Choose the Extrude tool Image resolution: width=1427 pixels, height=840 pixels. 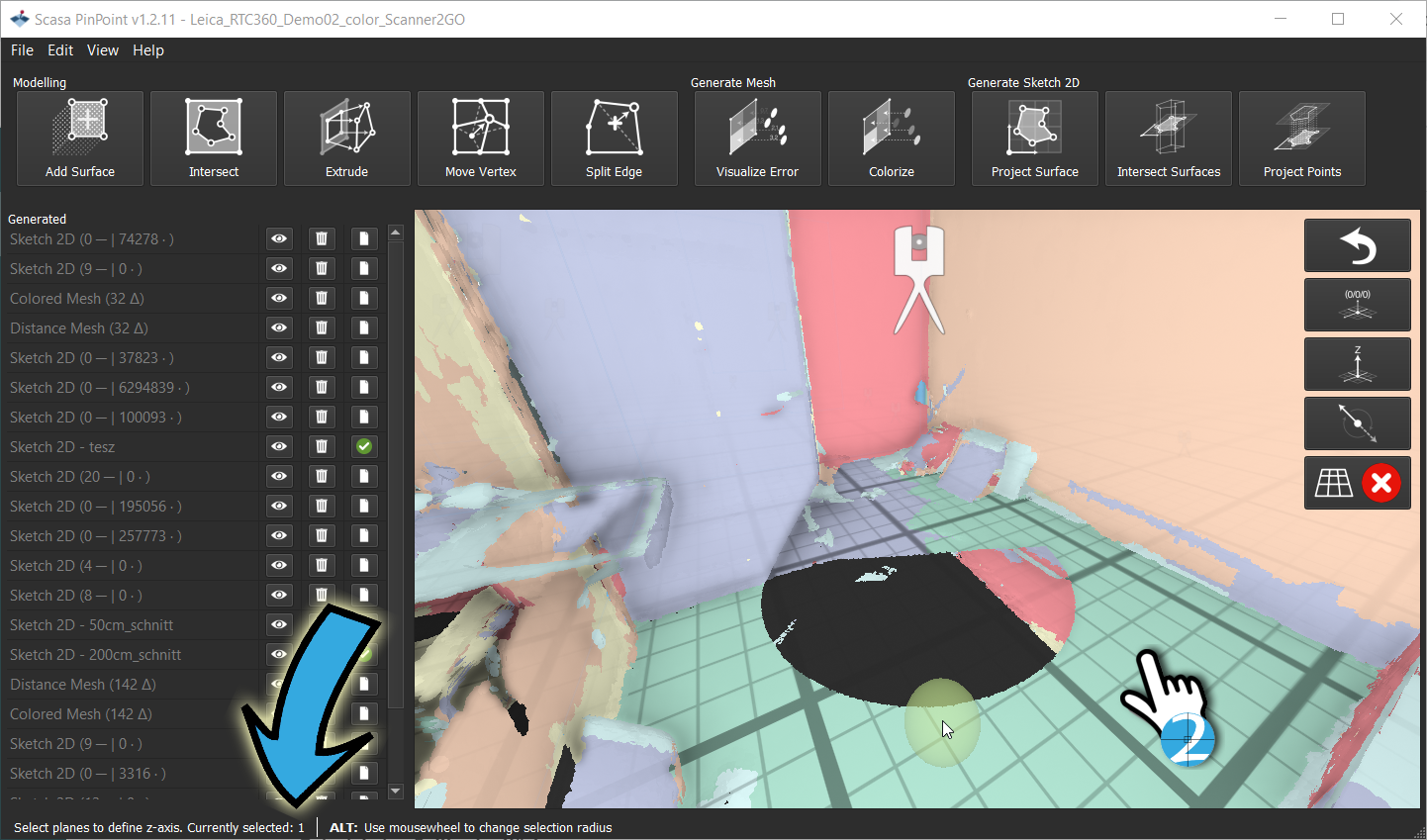[x=347, y=139]
